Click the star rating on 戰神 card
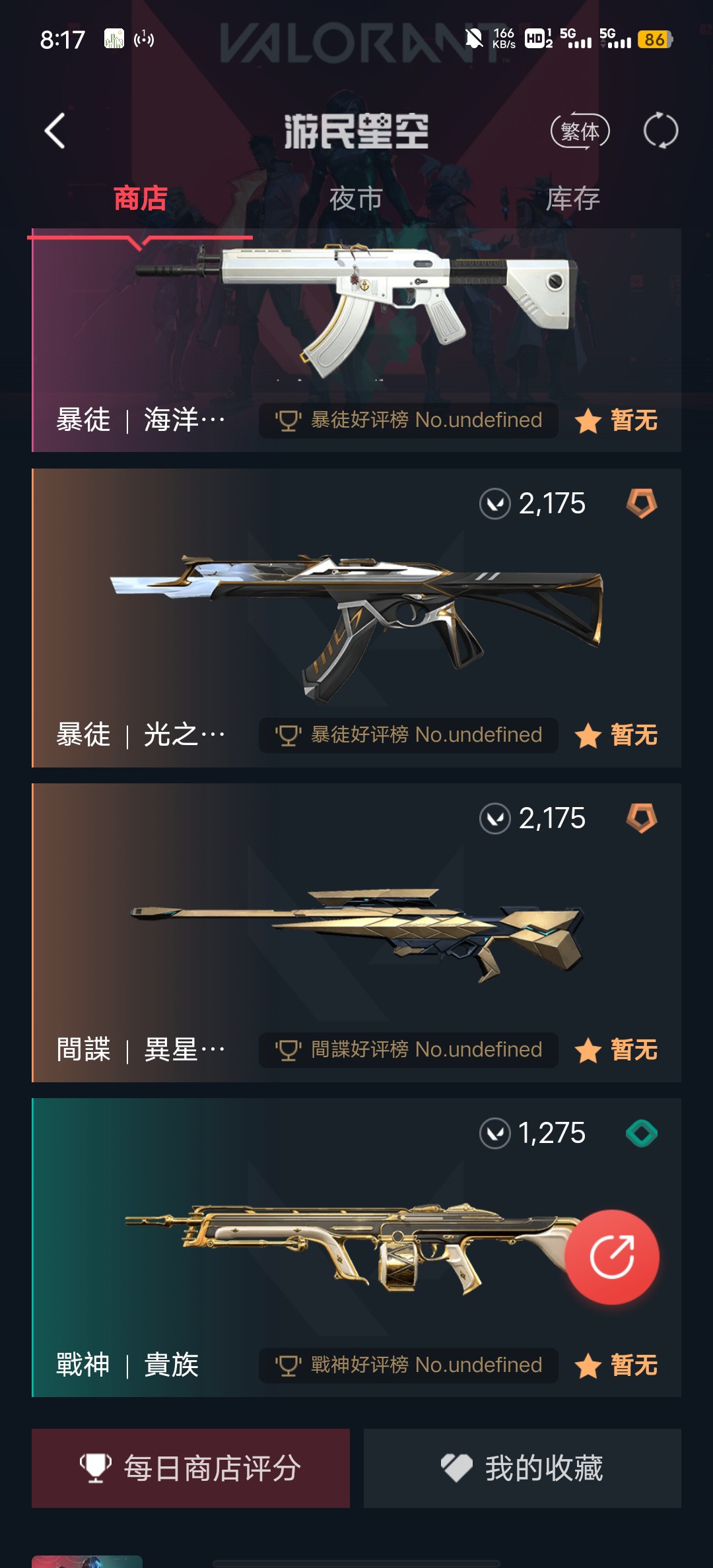This screenshot has width=713, height=1568. (x=616, y=1365)
